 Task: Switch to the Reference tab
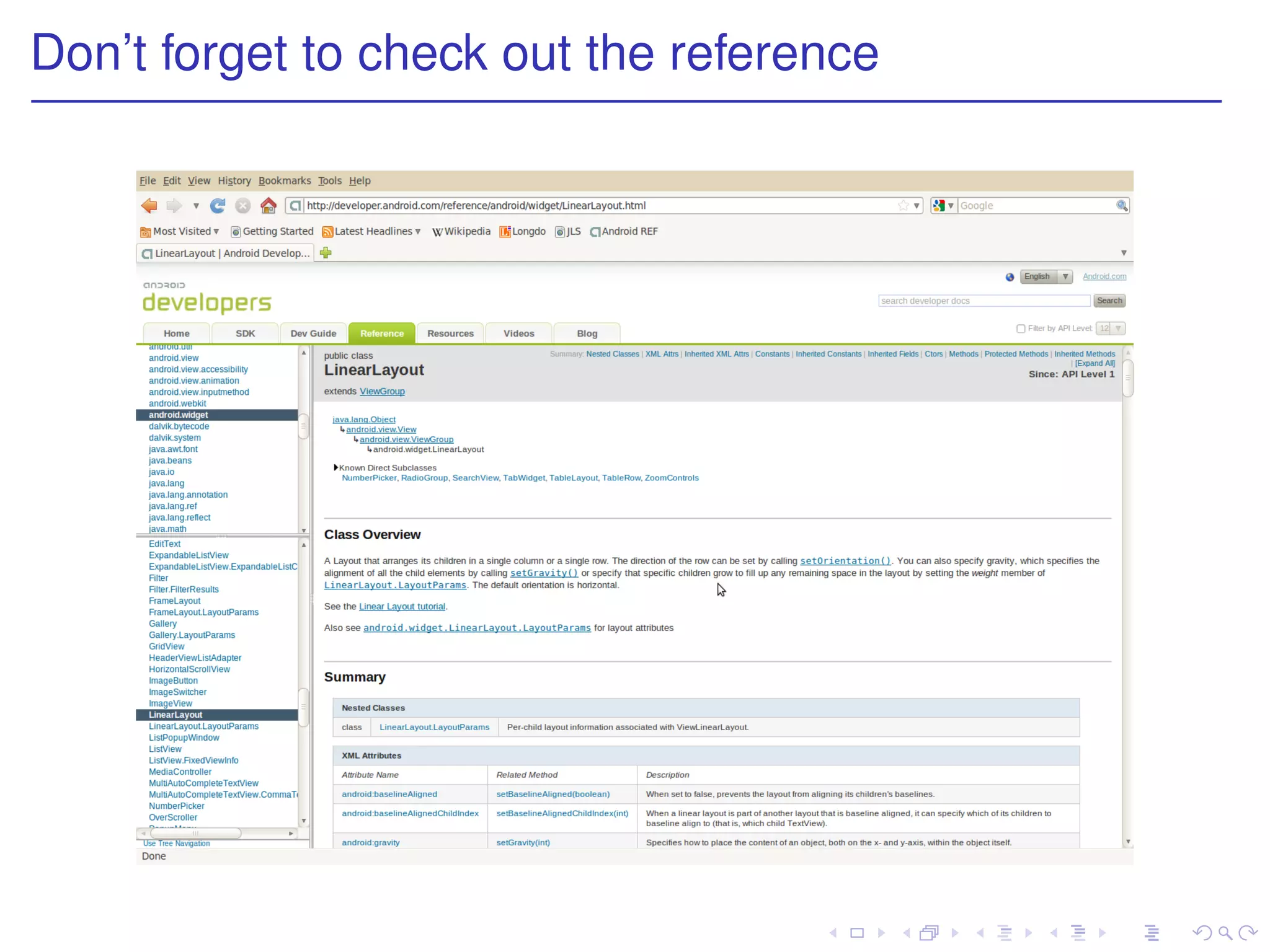[x=381, y=333]
